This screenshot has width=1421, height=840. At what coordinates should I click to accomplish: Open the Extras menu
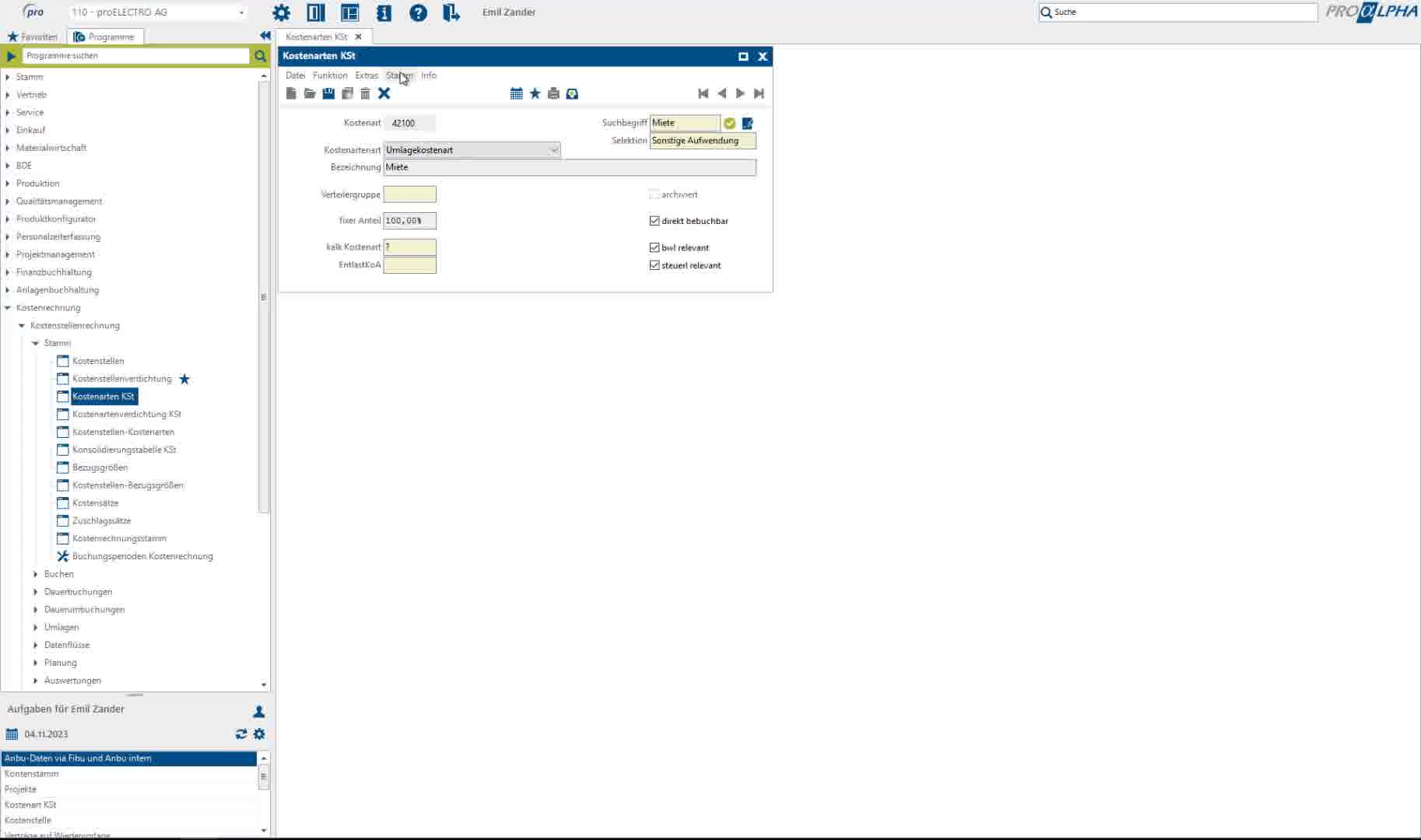[367, 75]
